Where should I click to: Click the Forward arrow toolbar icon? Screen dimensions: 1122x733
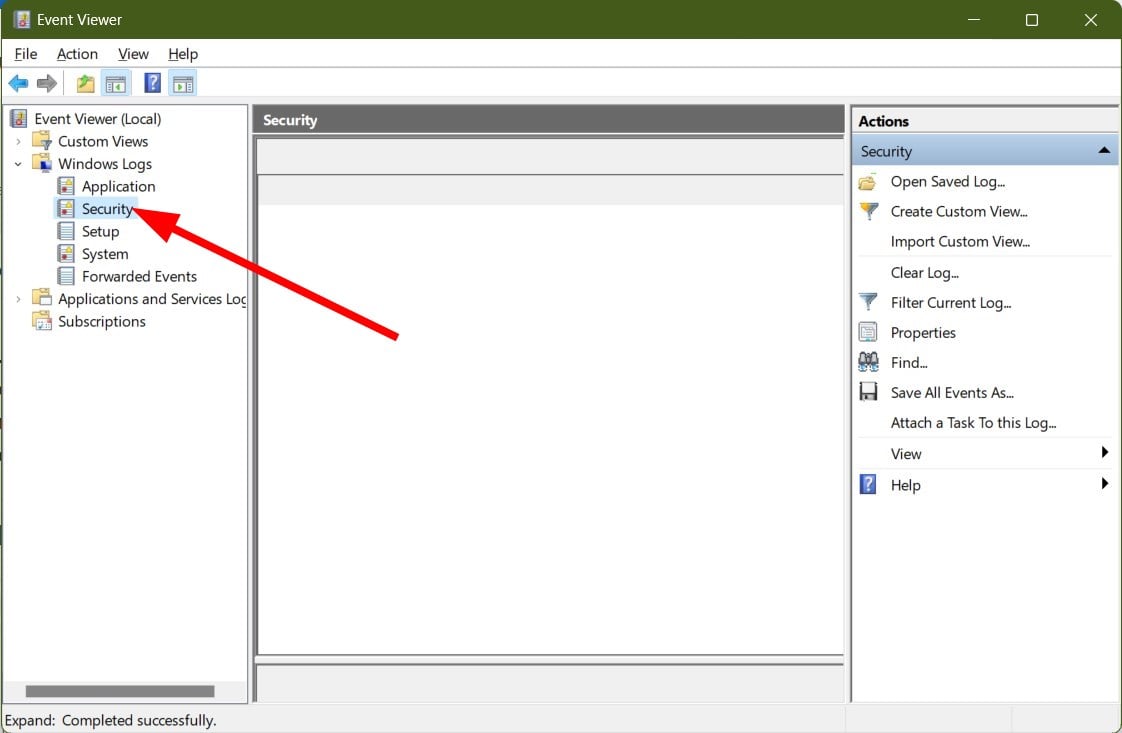point(47,84)
